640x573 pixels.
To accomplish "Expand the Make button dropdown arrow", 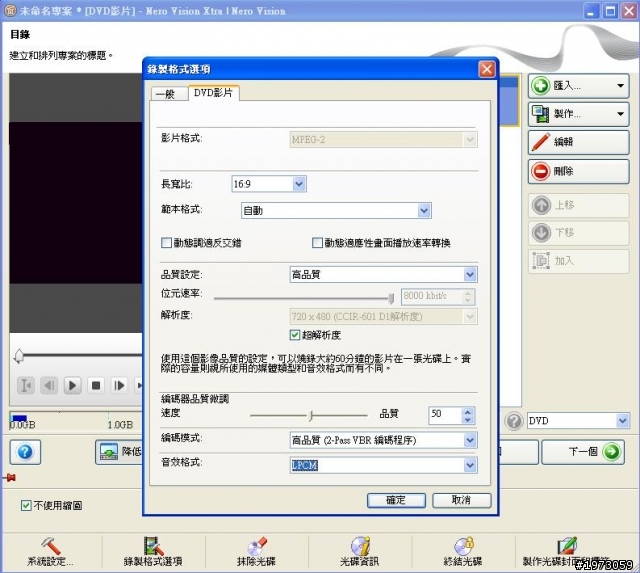I will 620,114.
